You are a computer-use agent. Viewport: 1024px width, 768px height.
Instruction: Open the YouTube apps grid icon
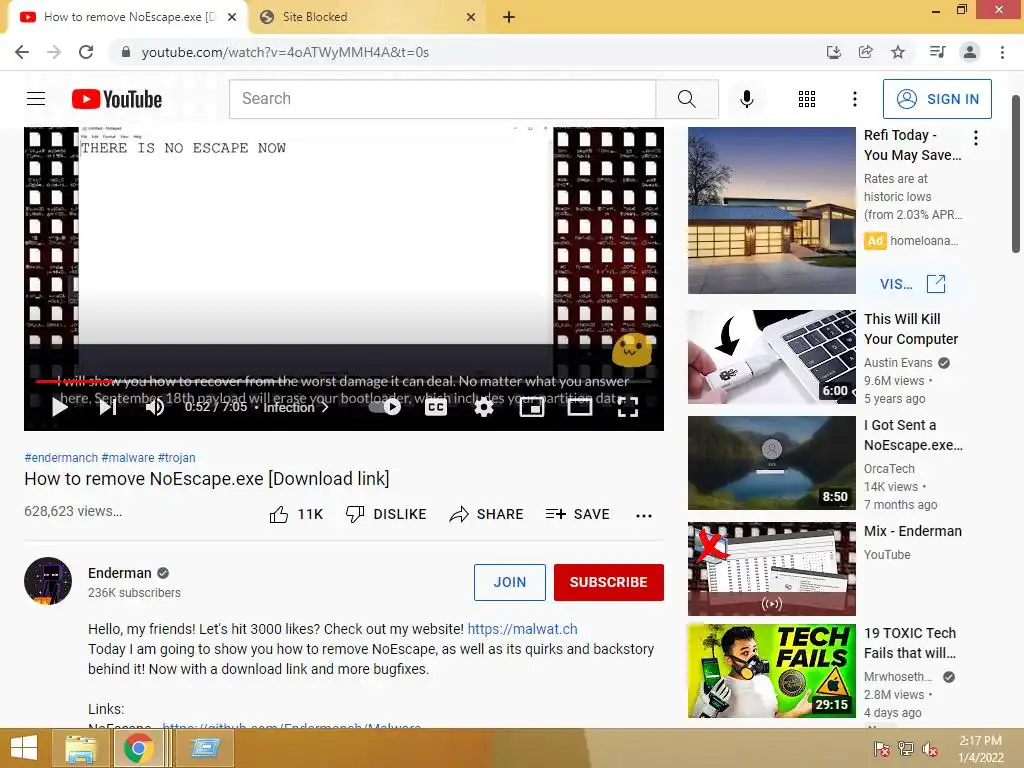tap(807, 99)
